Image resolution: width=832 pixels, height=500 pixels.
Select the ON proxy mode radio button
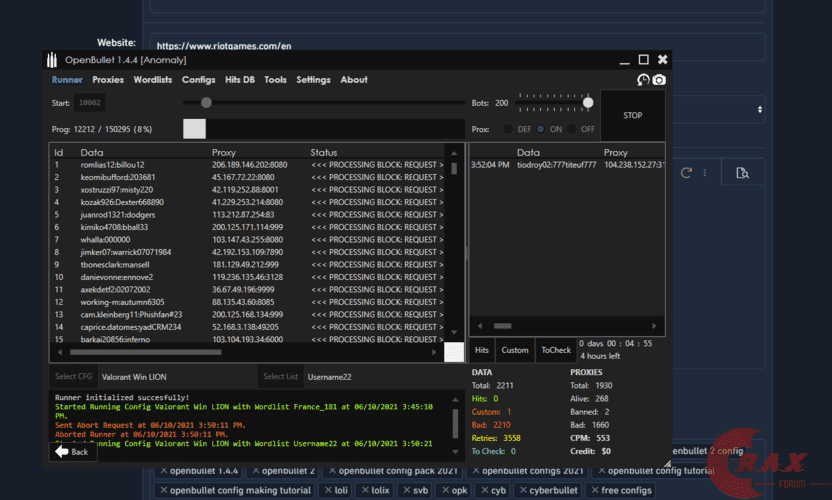click(x=542, y=129)
